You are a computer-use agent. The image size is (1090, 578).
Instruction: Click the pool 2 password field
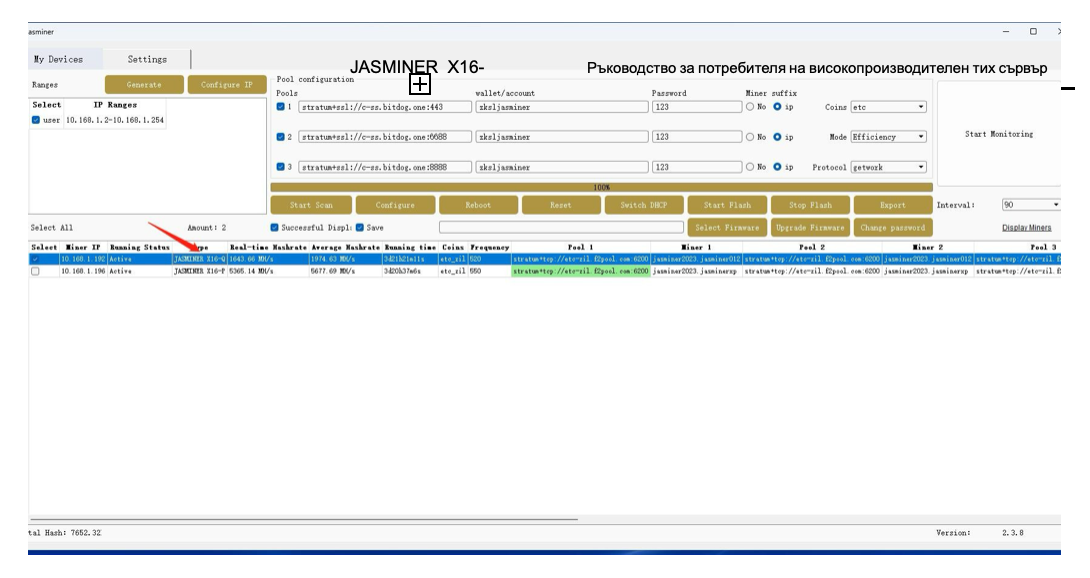tap(697, 137)
